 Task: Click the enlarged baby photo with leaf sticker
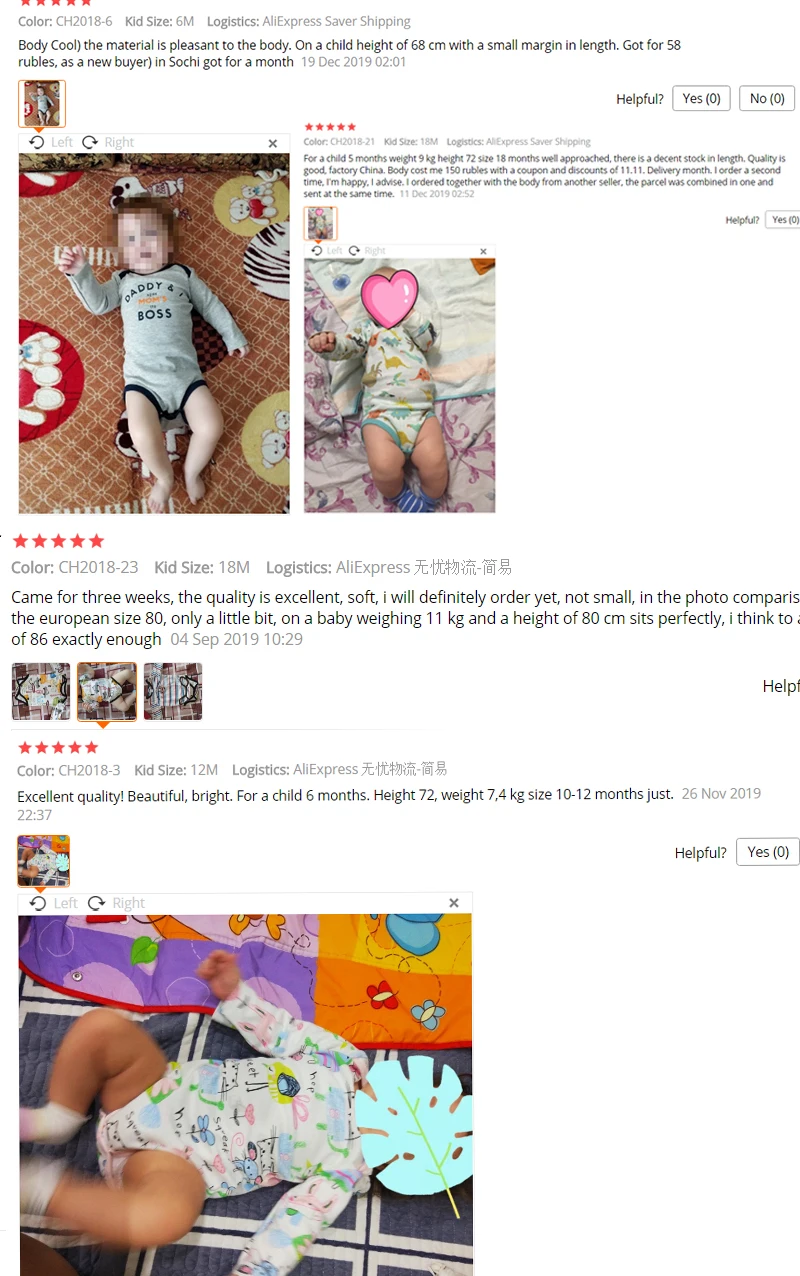[245, 1094]
